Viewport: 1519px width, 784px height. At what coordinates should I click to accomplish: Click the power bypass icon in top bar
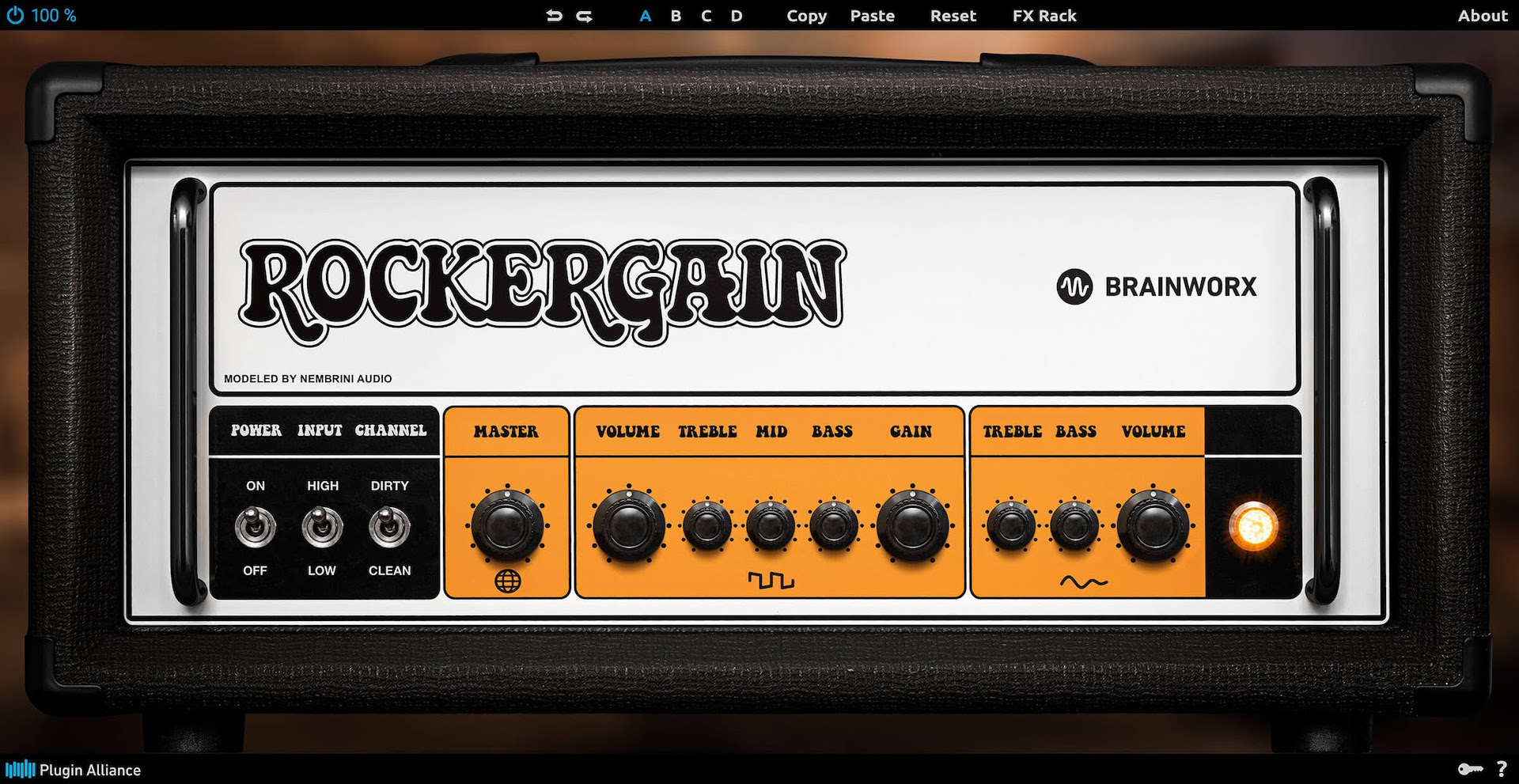click(x=15, y=15)
